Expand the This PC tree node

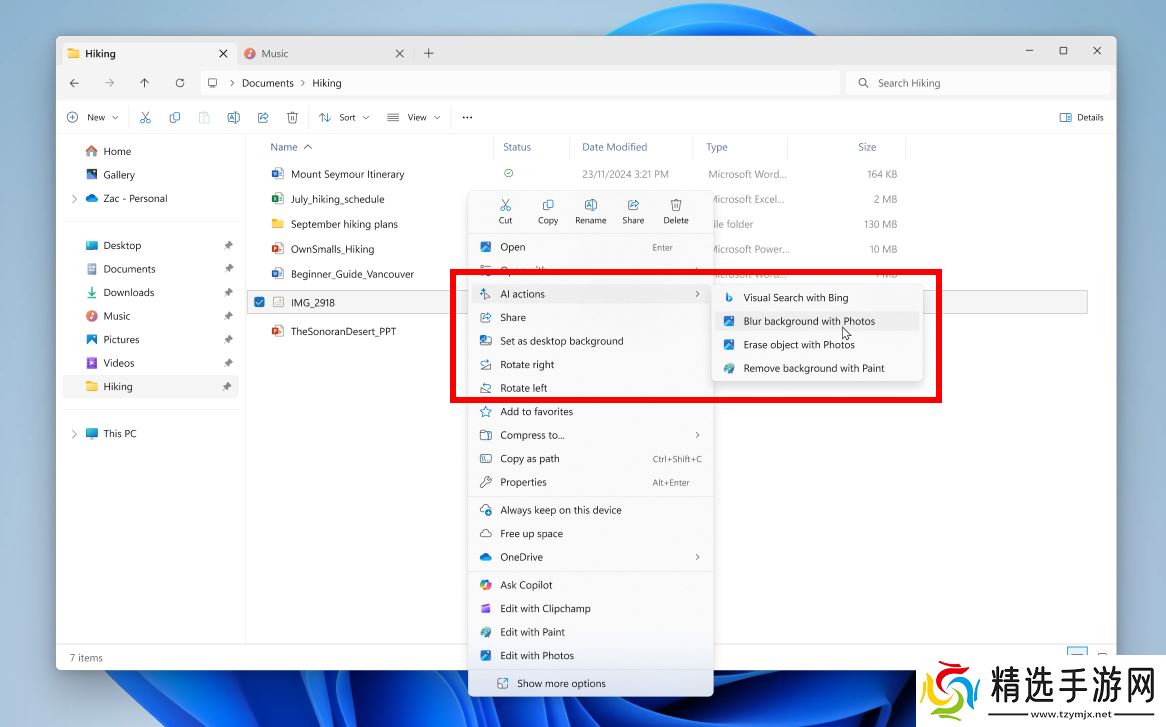pos(74,434)
